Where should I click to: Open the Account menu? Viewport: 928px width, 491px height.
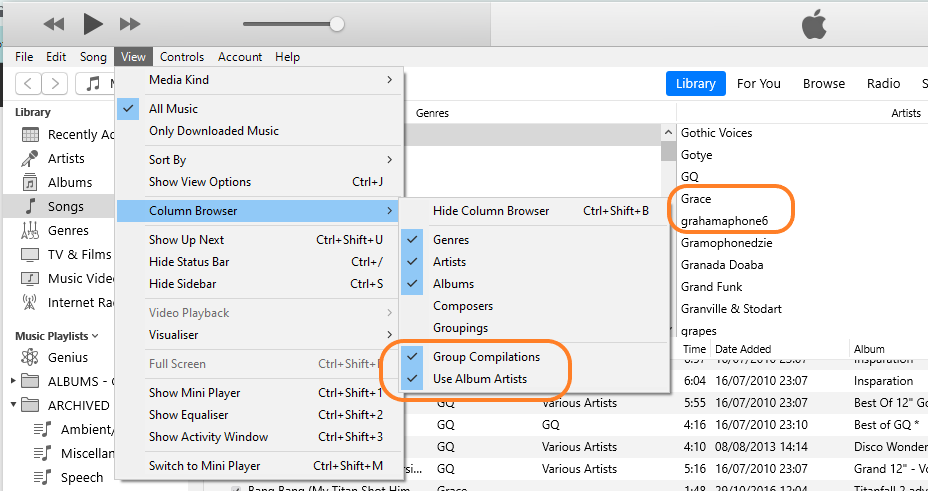click(x=240, y=57)
